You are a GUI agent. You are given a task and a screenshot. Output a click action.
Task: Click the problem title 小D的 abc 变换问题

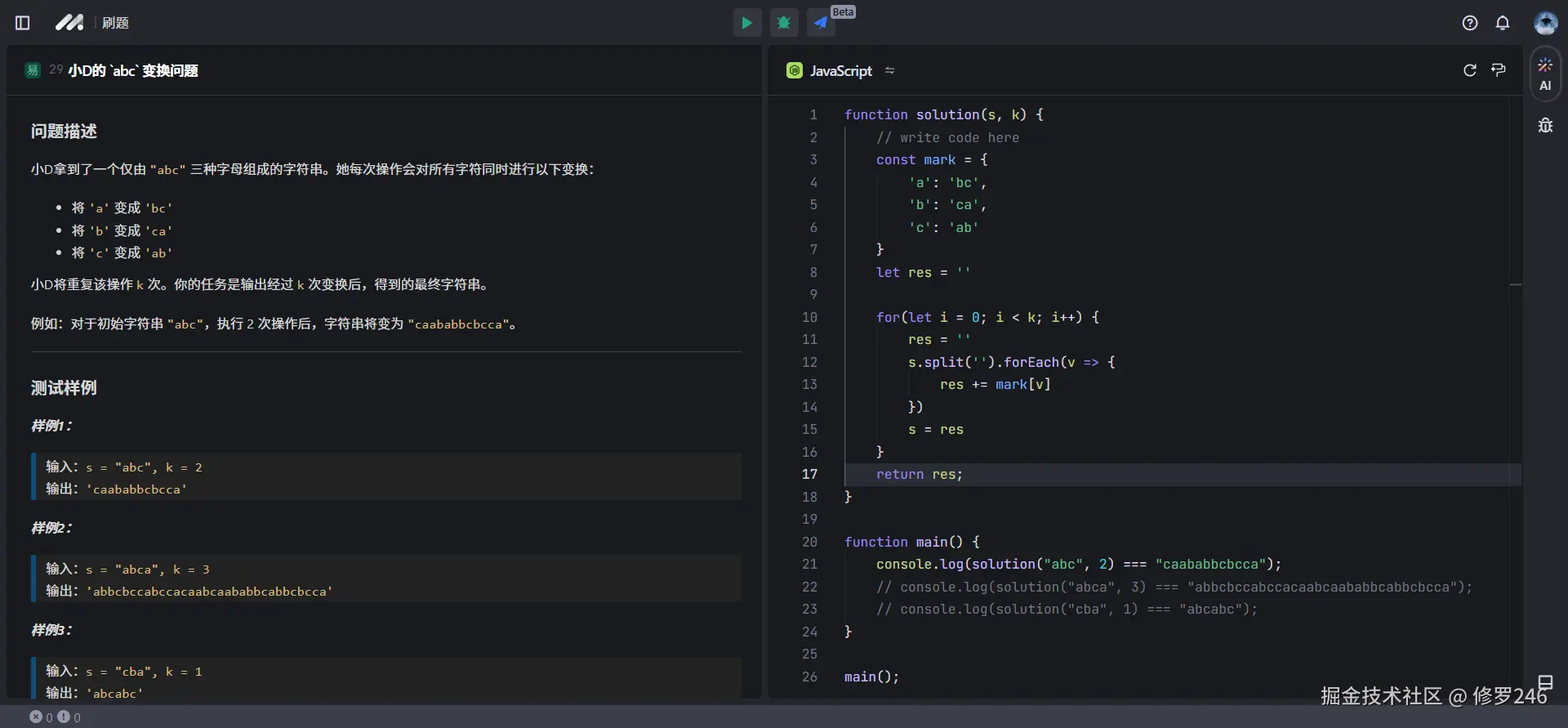point(132,71)
